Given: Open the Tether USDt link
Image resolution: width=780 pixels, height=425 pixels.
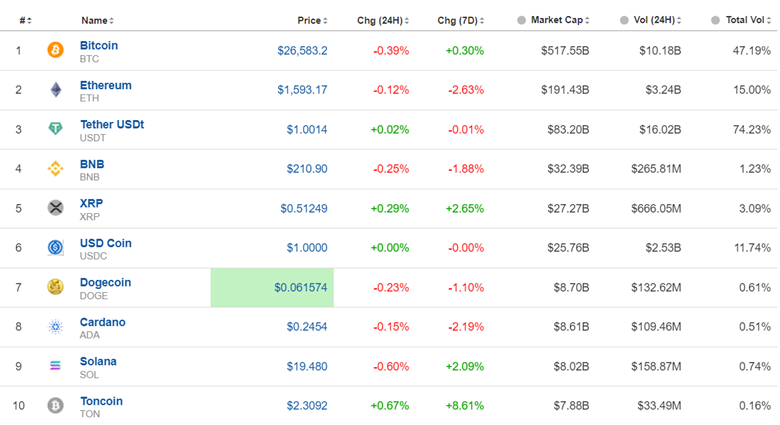Looking at the screenshot, I should click(112, 124).
